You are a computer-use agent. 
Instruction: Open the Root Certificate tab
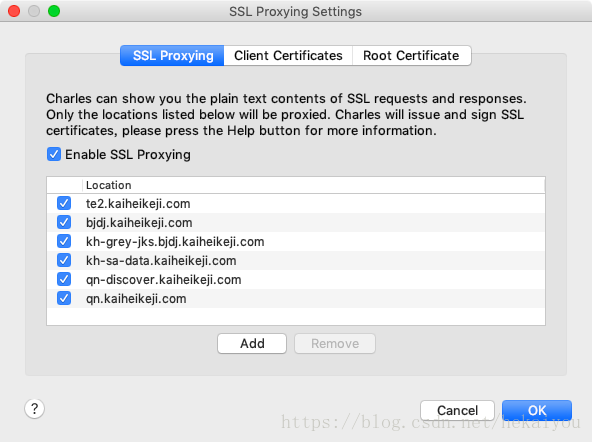(x=412, y=55)
